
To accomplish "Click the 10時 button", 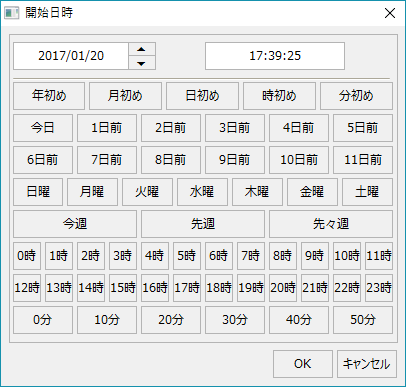I will point(347,256).
